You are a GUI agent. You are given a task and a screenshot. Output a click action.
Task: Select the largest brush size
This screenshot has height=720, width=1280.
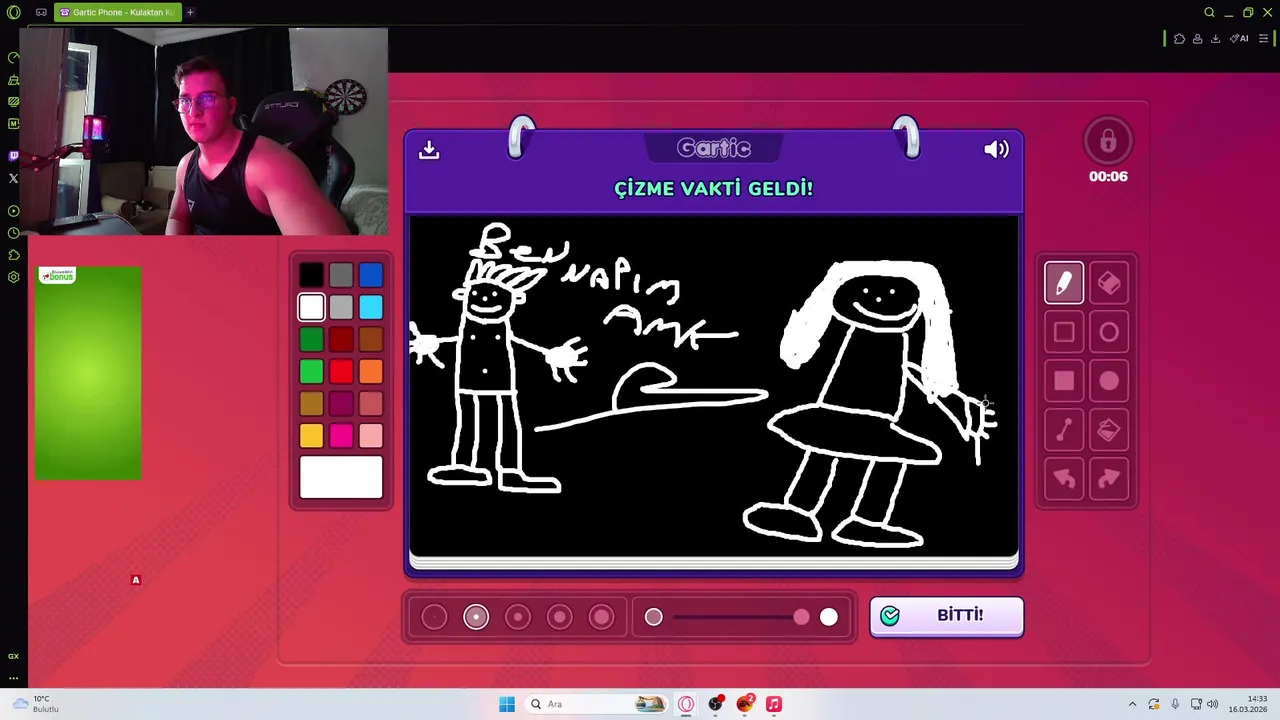[602, 617]
